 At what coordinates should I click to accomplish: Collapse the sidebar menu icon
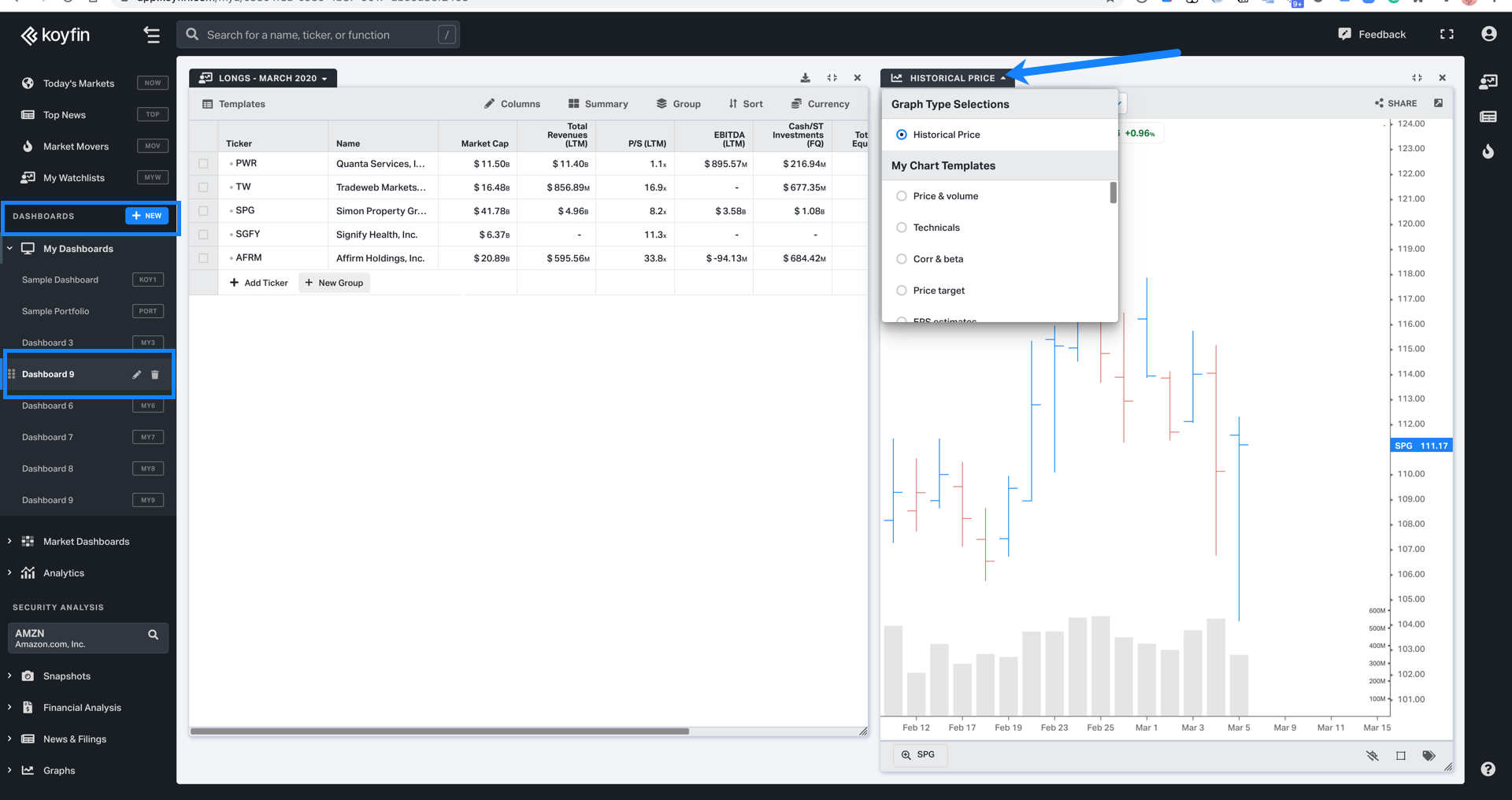pyautogui.click(x=151, y=35)
